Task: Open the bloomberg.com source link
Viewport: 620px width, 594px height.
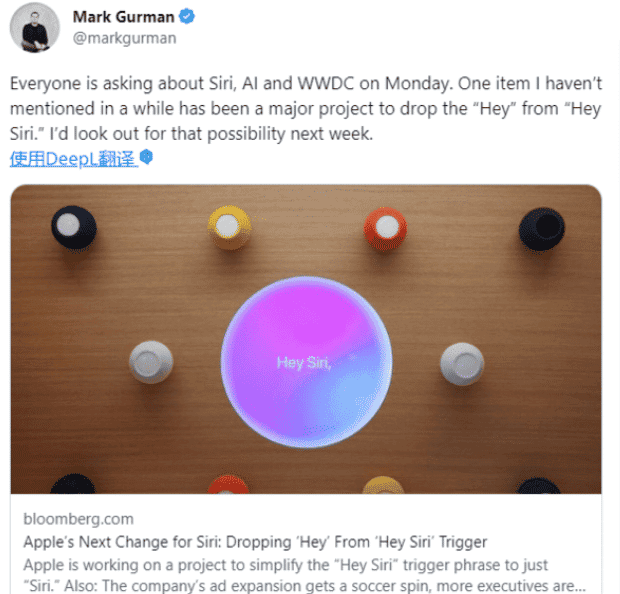Action: pos(78,519)
